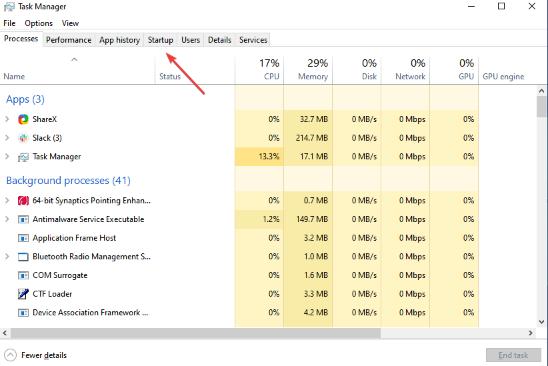
Task: Switch to the App history tab
Action: click(x=119, y=40)
